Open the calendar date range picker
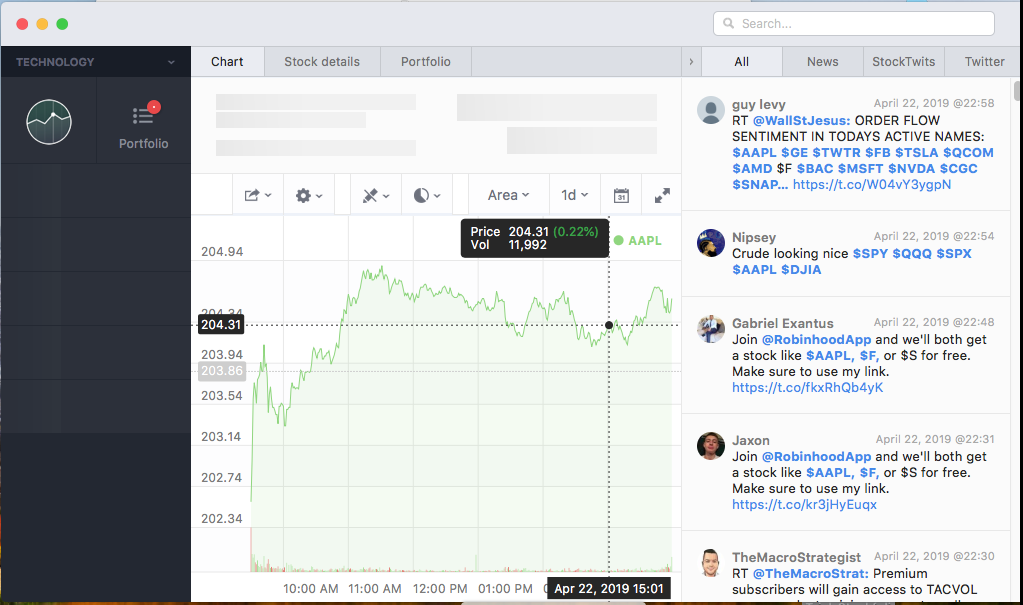Image resolution: width=1023 pixels, height=605 pixels. pyautogui.click(x=621, y=196)
